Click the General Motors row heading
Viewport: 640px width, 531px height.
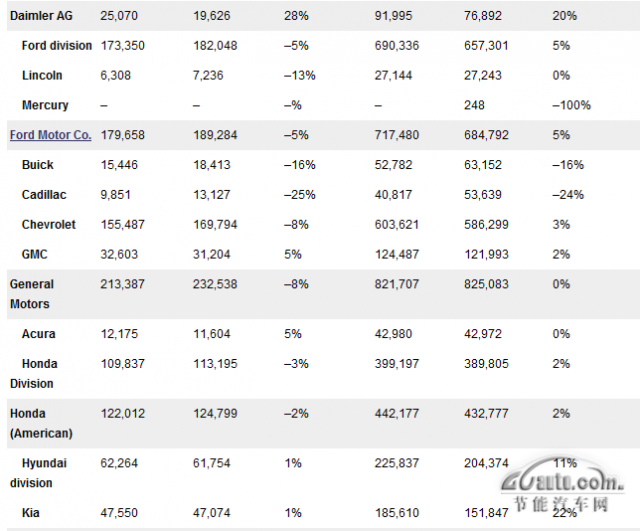coord(32,294)
